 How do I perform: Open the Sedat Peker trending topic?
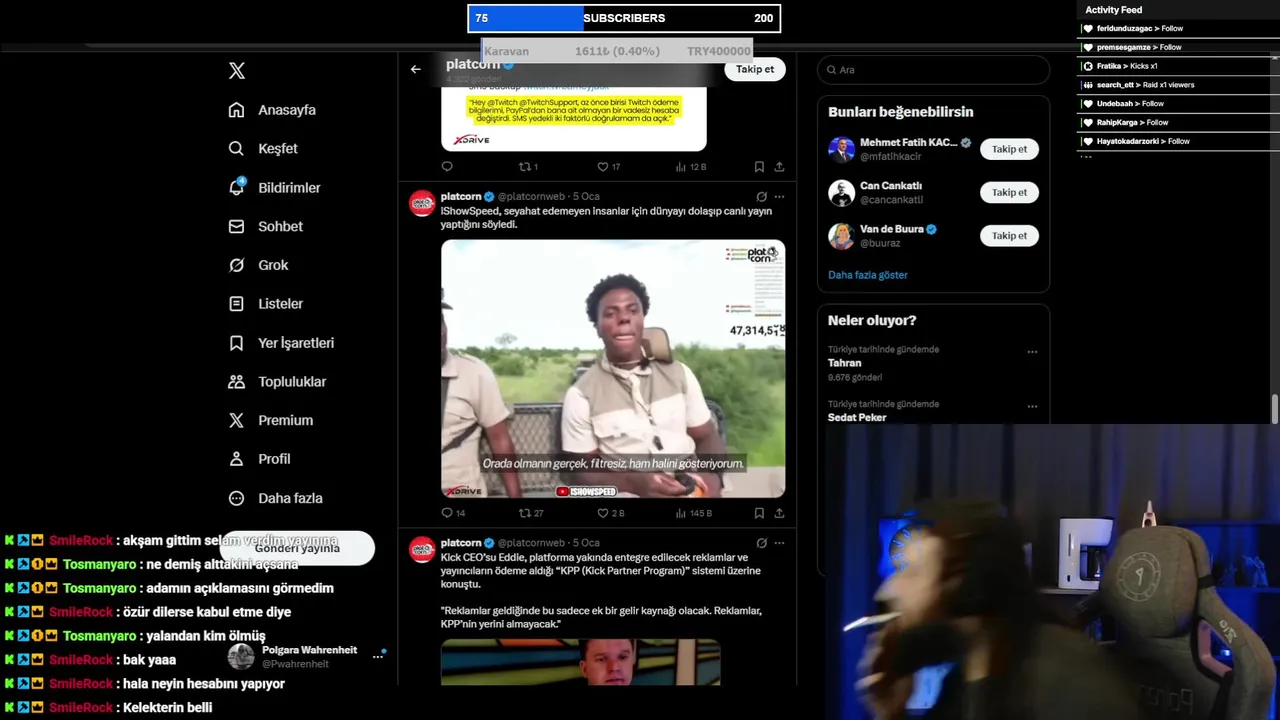(x=857, y=418)
